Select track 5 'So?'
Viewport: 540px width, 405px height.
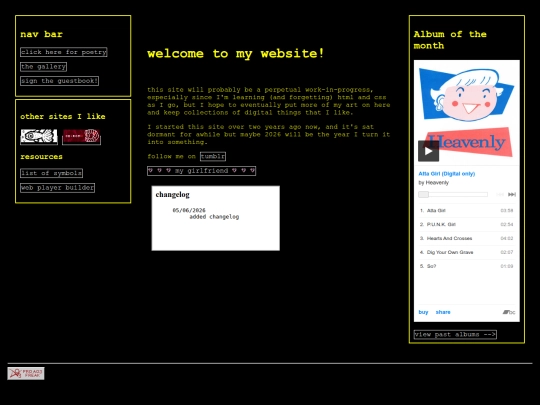click(x=467, y=266)
